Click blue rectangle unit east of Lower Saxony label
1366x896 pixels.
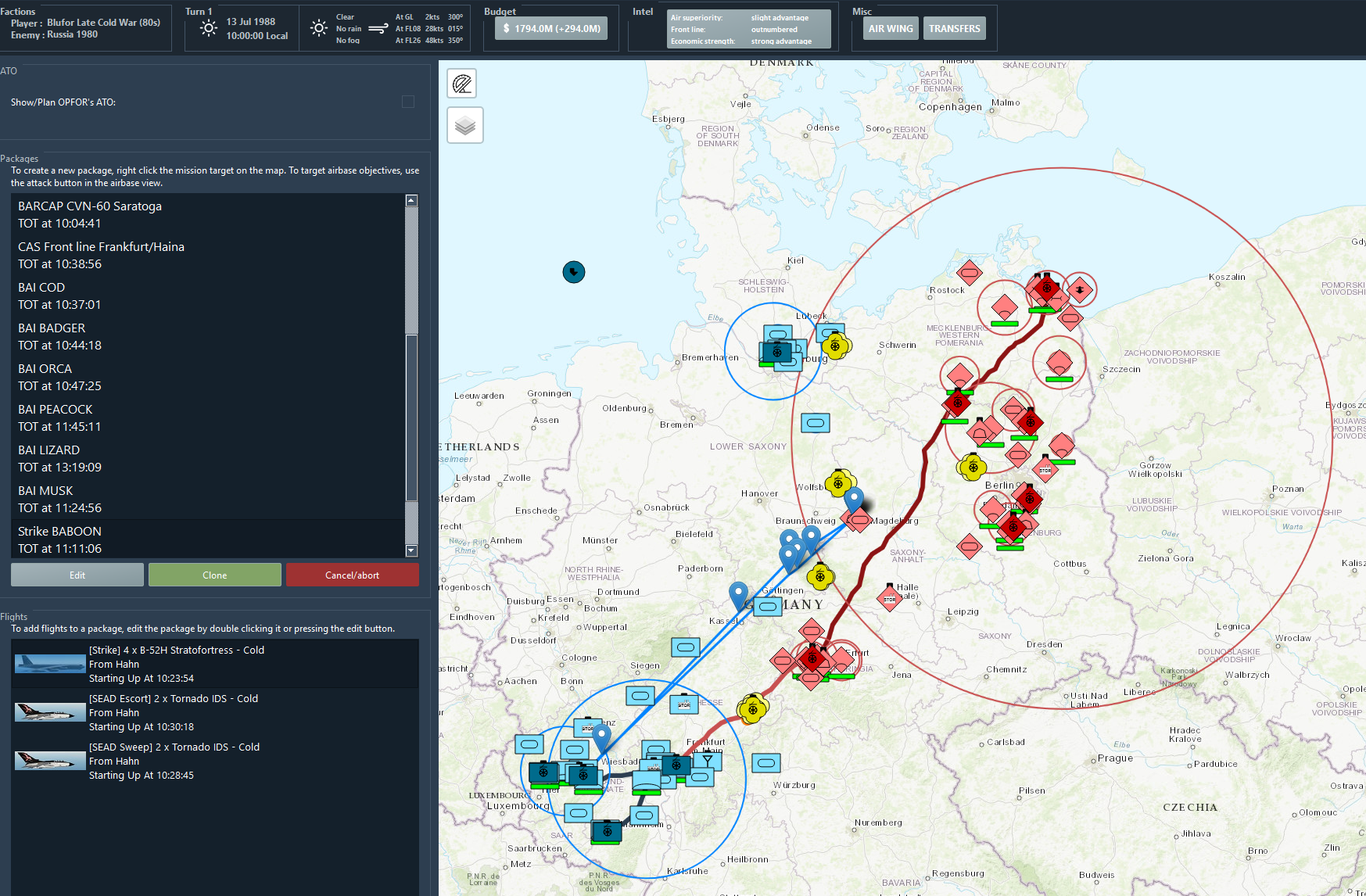[x=816, y=423]
